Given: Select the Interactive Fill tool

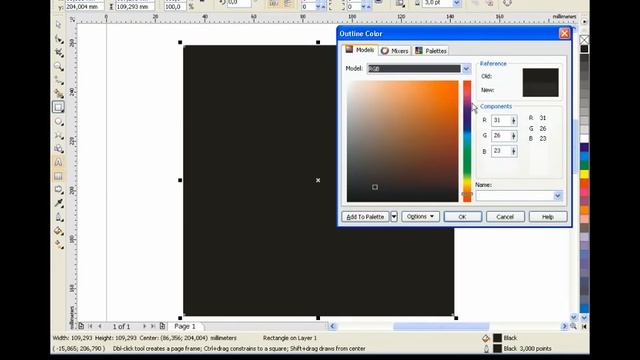Looking at the screenshot, I should click(58, 244).
